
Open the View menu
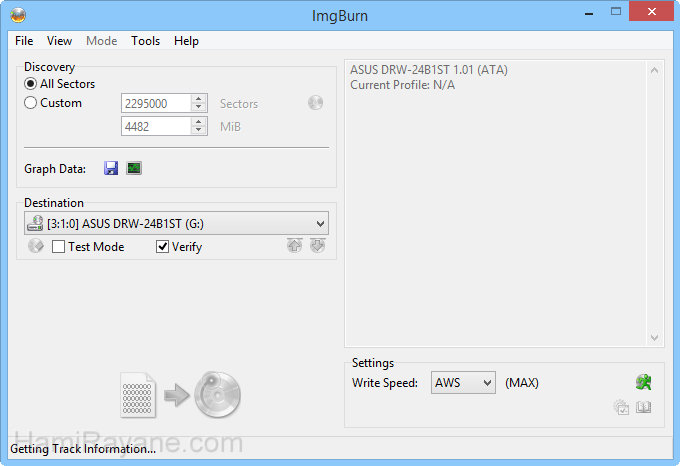[x=59, y=41]
